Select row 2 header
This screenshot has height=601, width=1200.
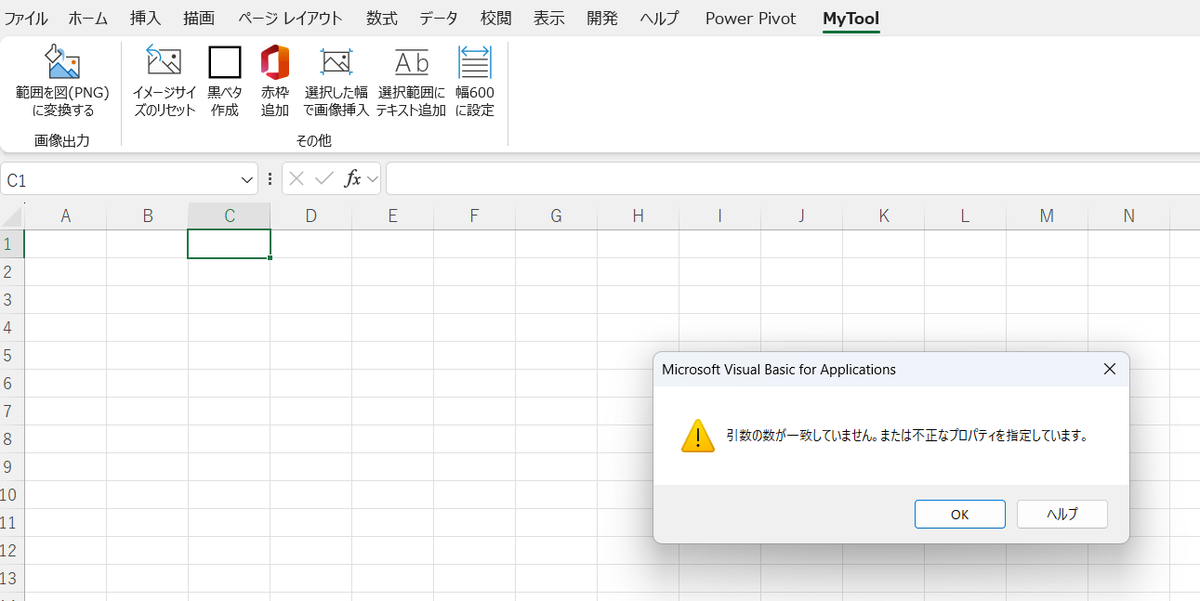(12, 272)
